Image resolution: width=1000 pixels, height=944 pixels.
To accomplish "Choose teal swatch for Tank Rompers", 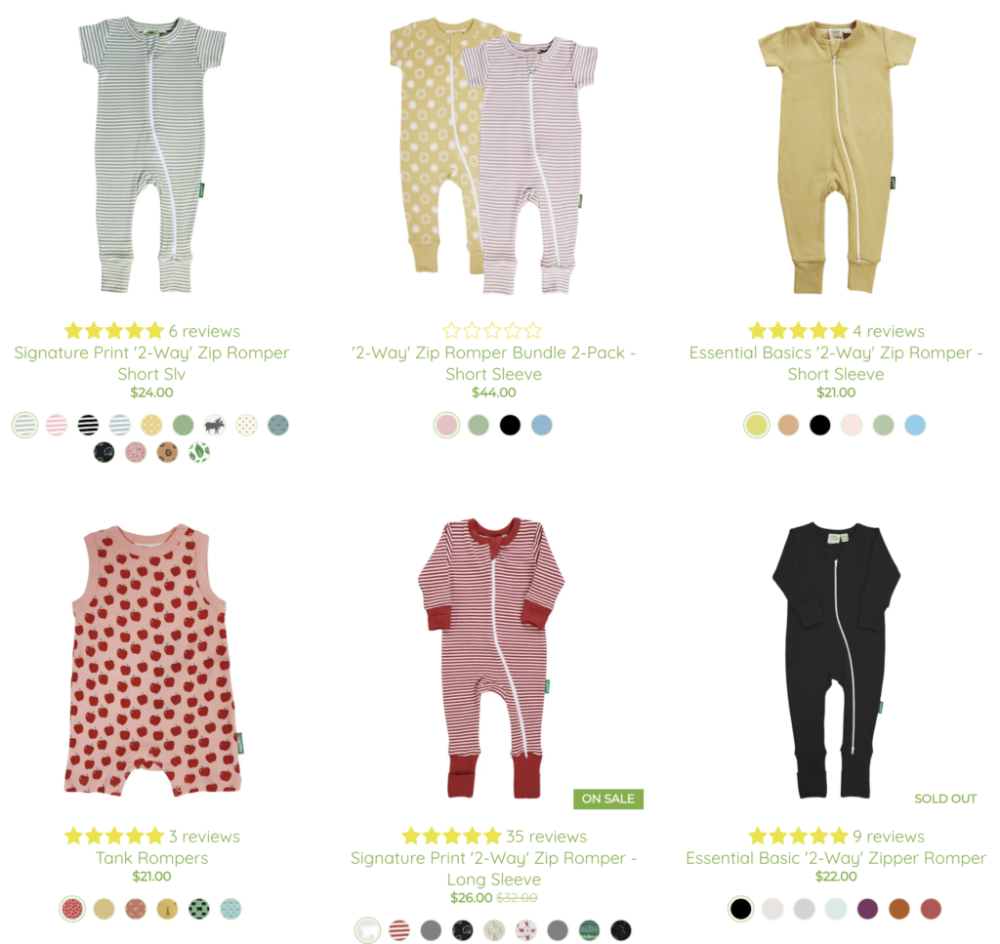I will (231, 909).
